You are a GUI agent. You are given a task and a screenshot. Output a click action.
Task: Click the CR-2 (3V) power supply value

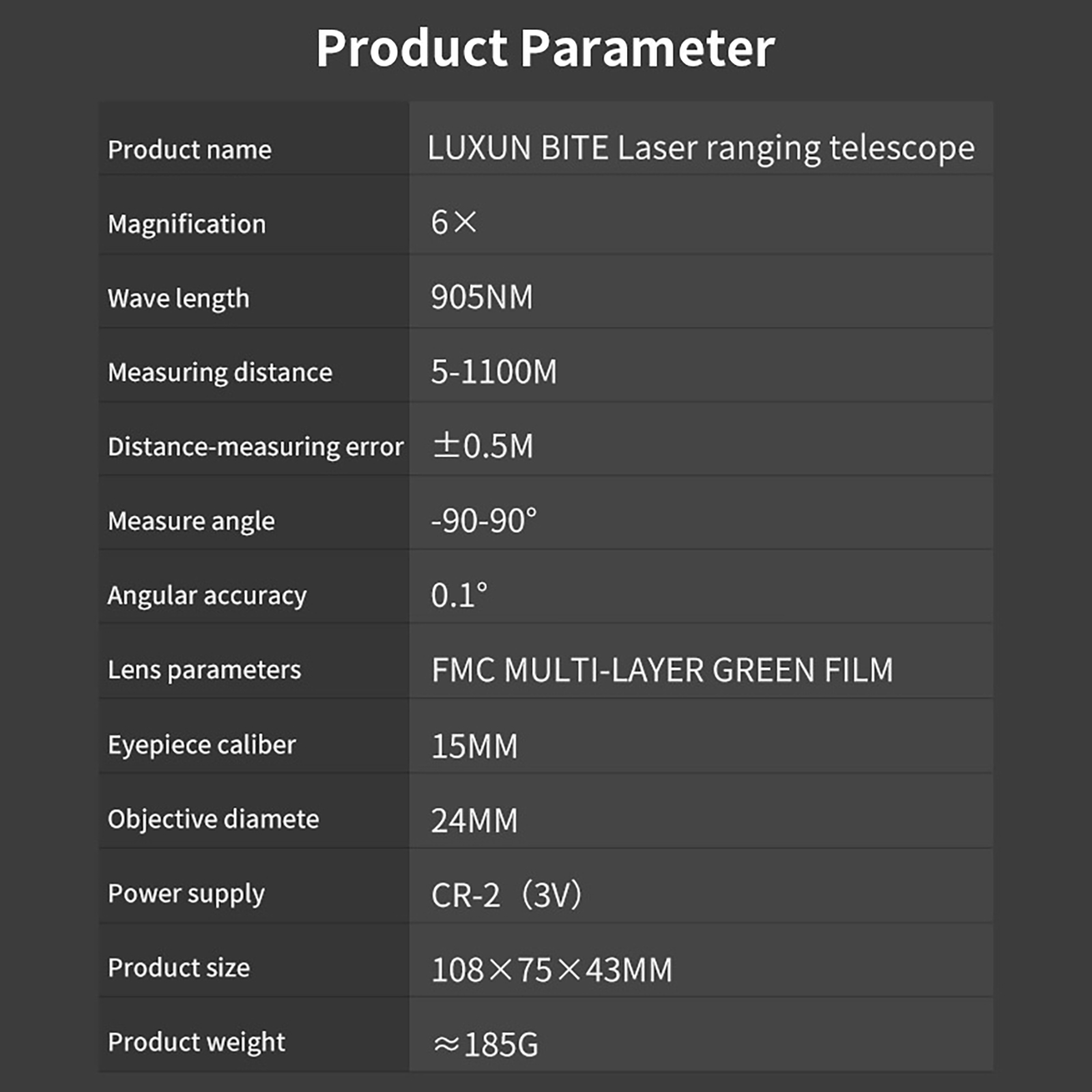coord(506,895)
